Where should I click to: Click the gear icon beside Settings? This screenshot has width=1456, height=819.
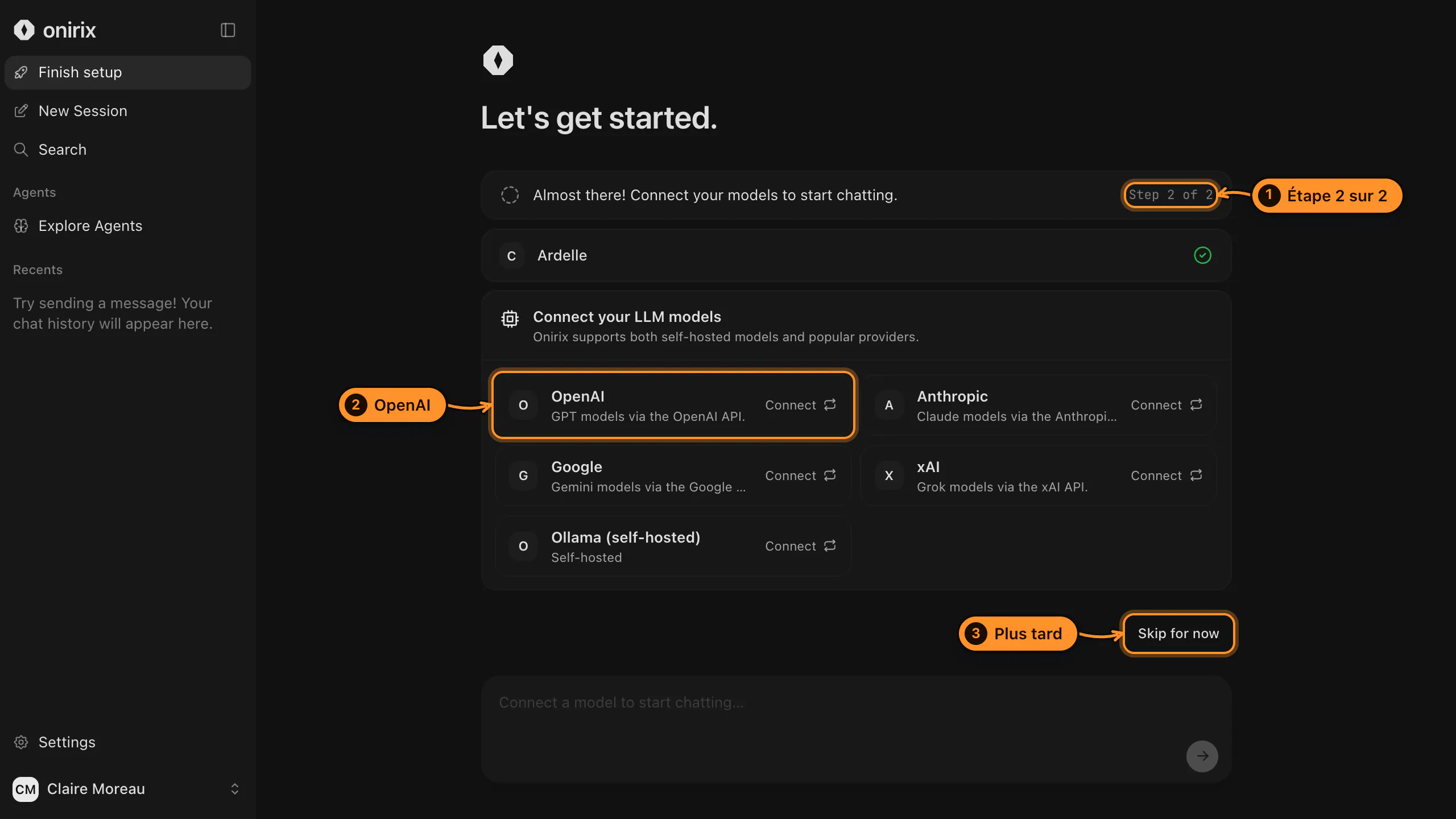point(21,742)
